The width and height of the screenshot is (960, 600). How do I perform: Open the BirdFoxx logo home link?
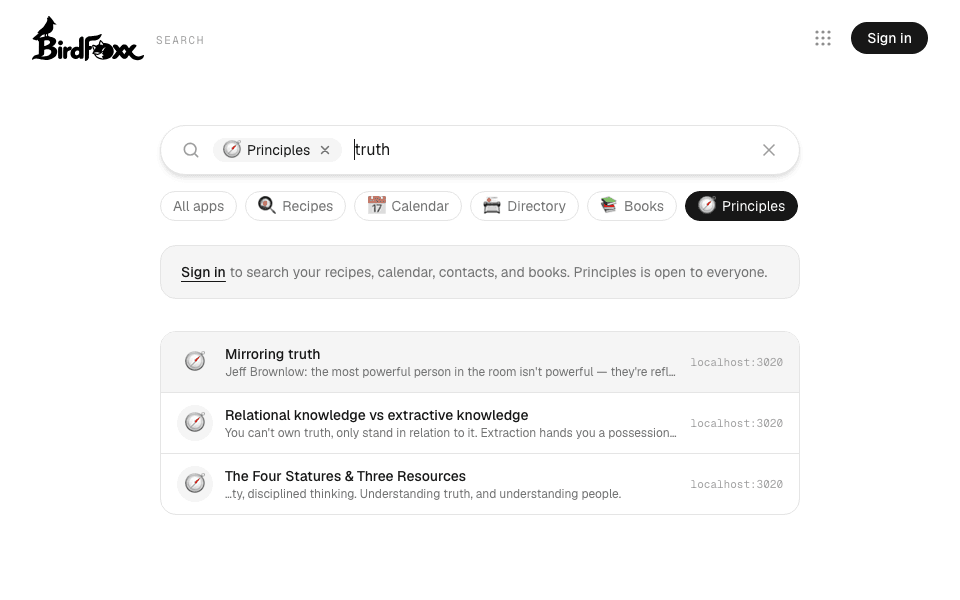click(88, 39)
